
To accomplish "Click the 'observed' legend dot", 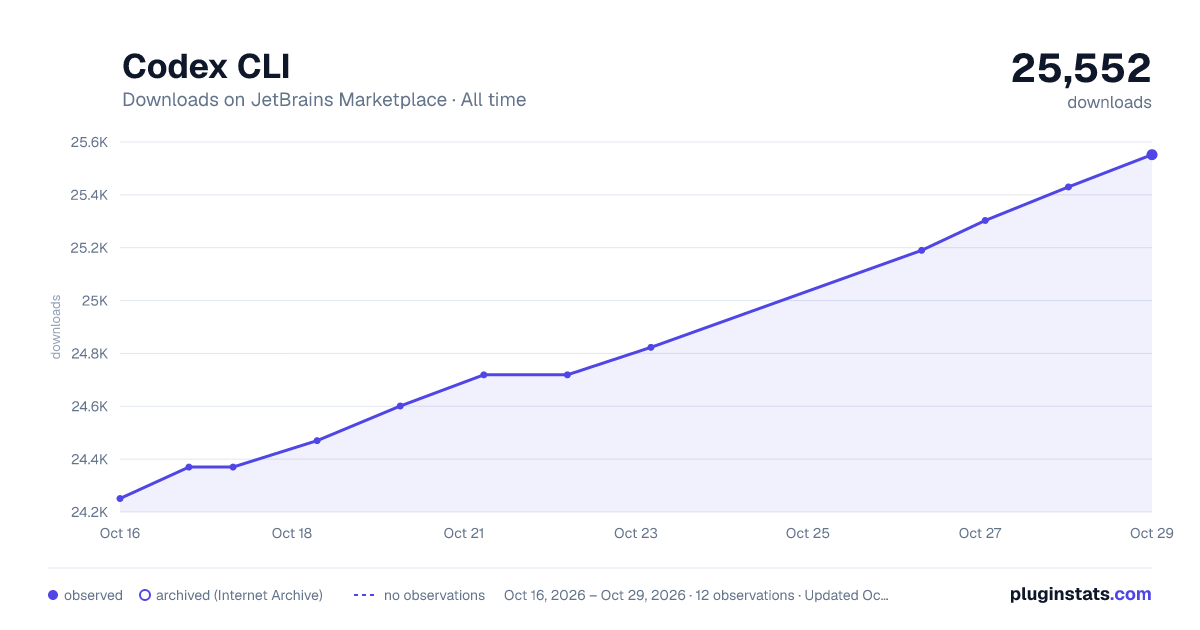I will 53,595.
